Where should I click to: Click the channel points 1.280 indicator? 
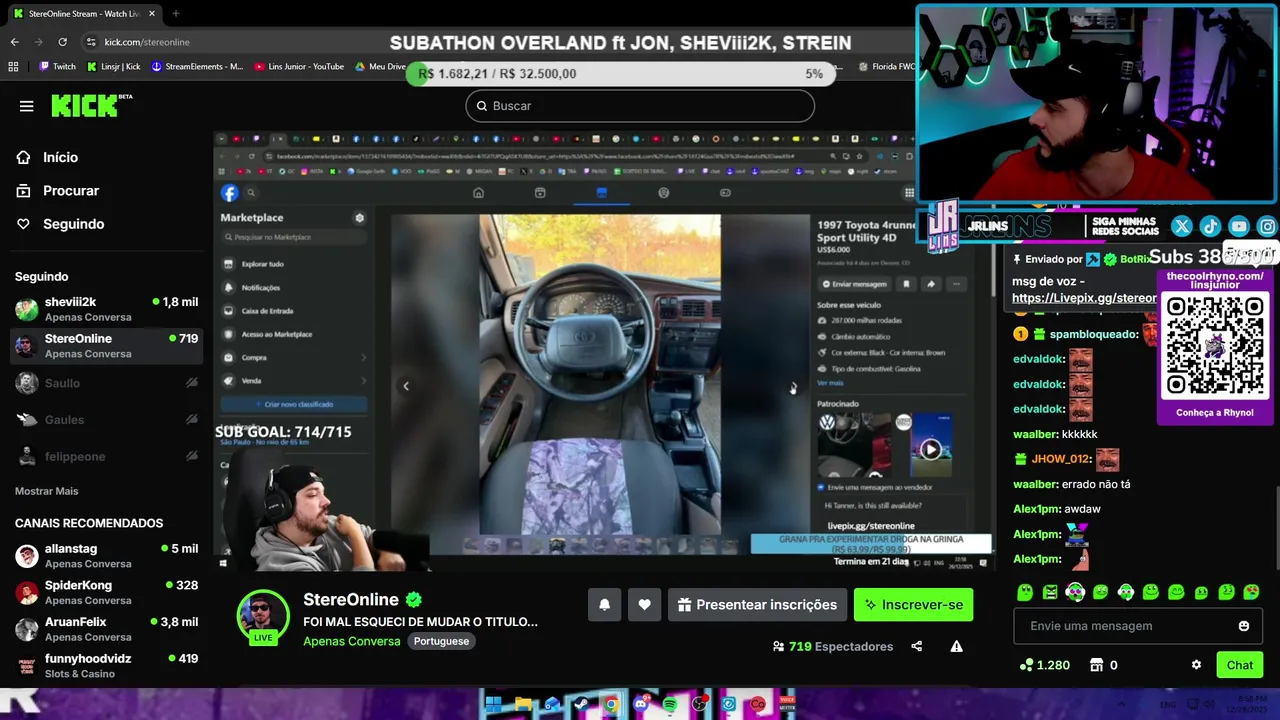(x=1045, y=665)
